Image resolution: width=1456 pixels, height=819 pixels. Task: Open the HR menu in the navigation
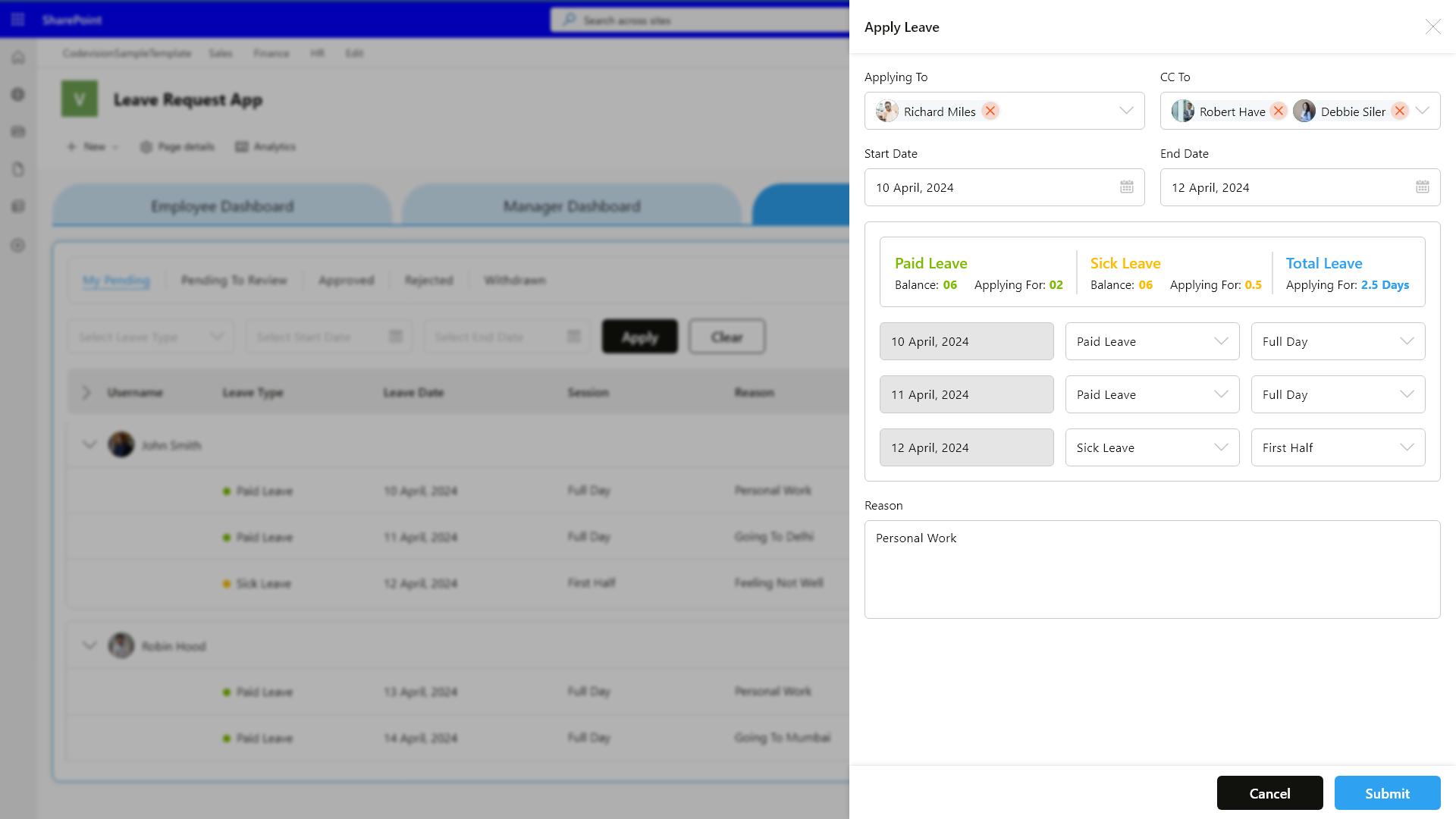(318, 53)
